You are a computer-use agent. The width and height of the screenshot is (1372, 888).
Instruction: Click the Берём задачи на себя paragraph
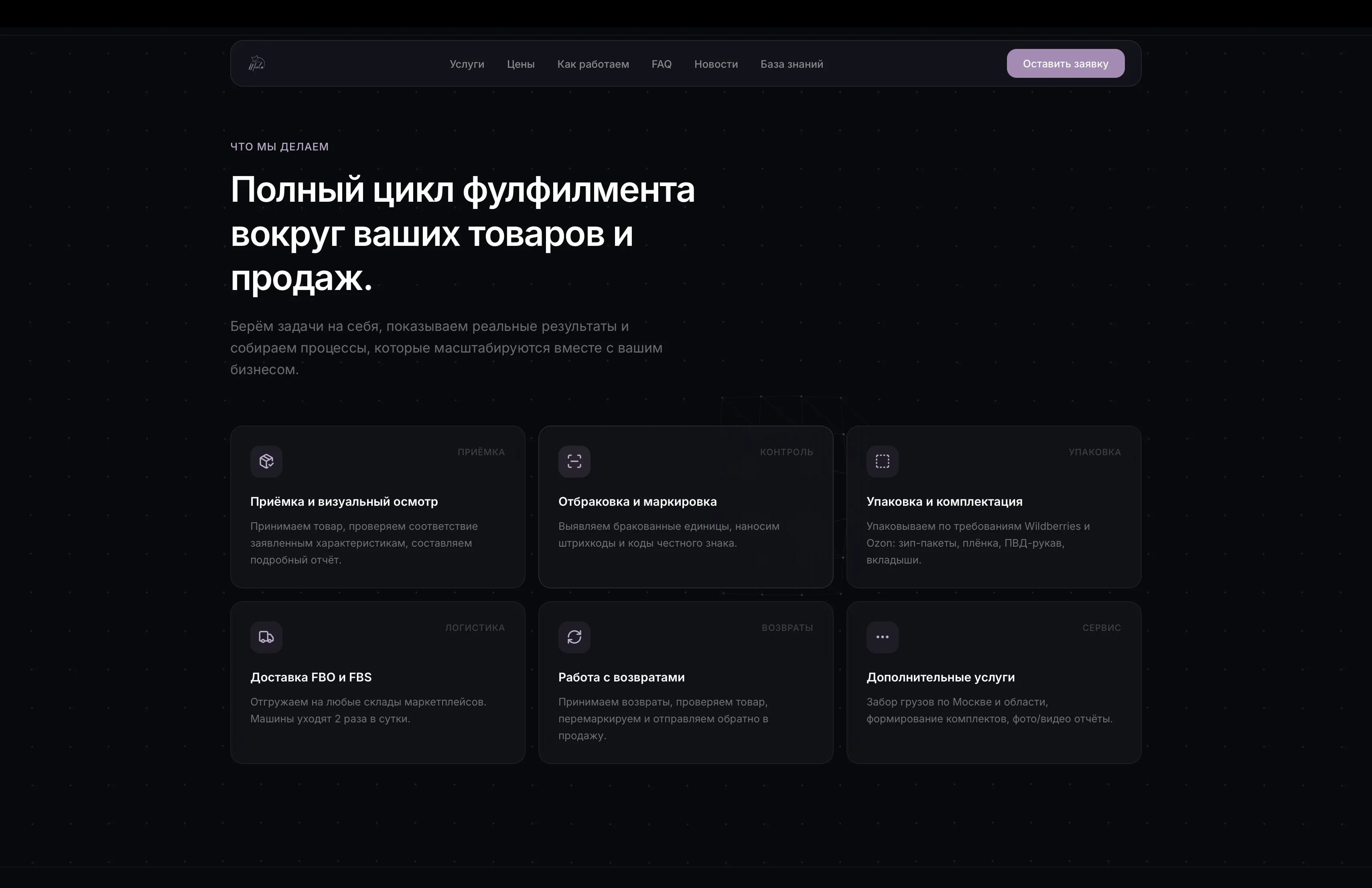click(x=447, y=347)
